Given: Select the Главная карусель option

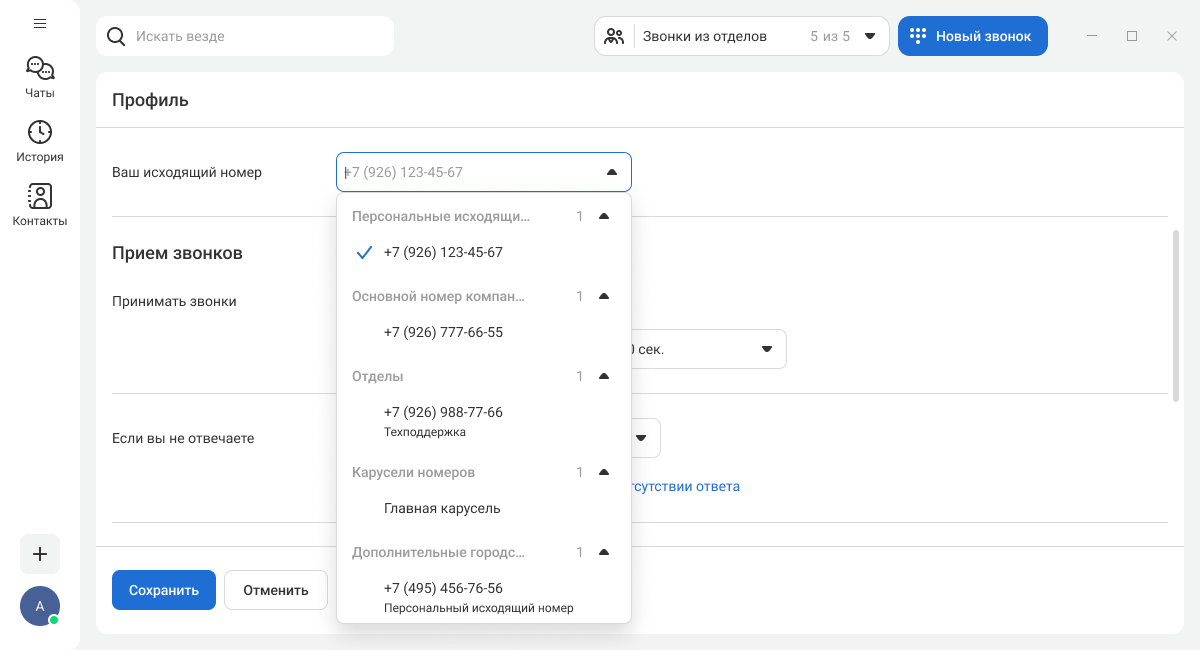Looking at the screenshot, I should point(442,509).
